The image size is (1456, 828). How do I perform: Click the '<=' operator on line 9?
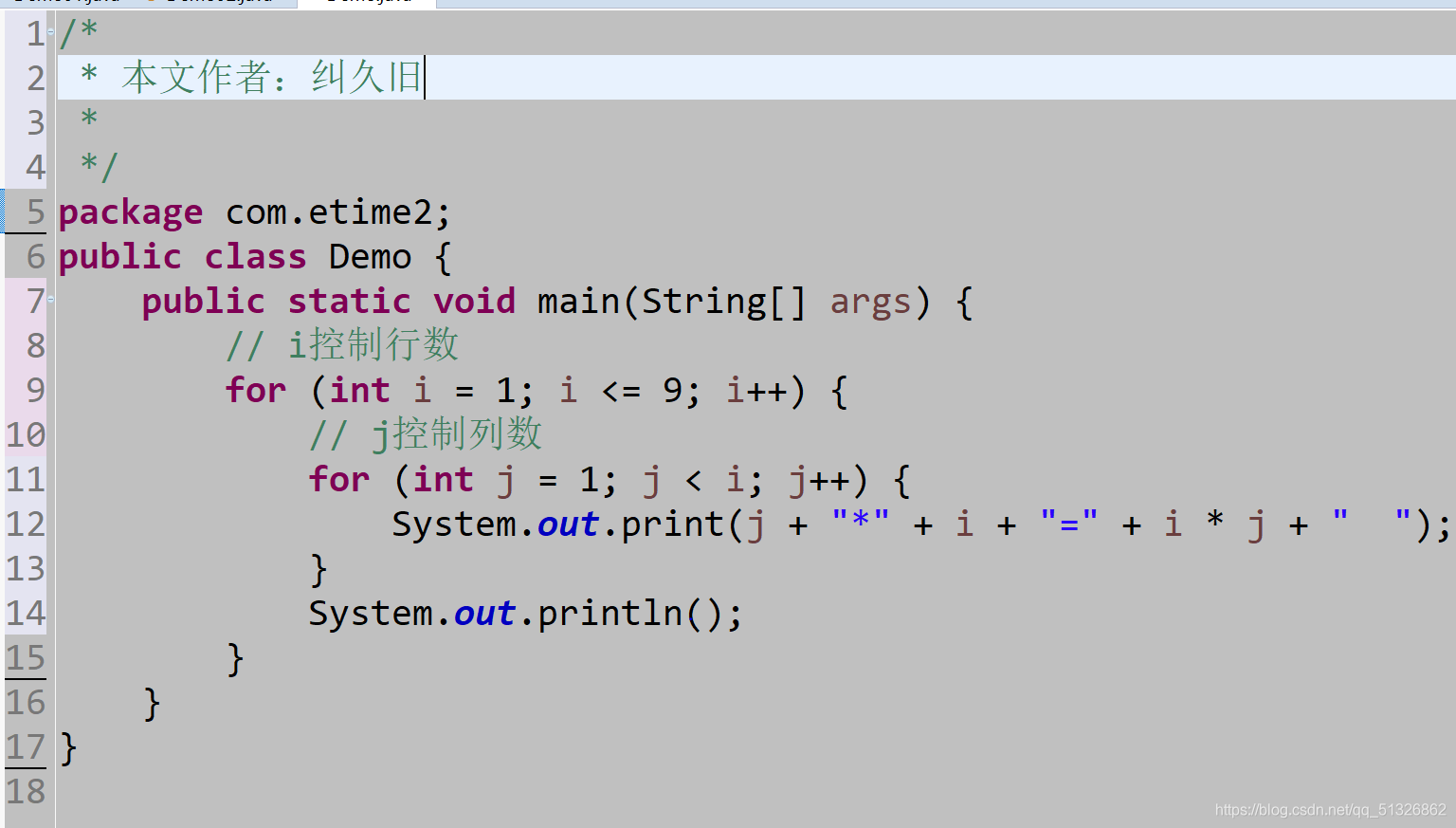pyautogui.click(x=621, y=391)
